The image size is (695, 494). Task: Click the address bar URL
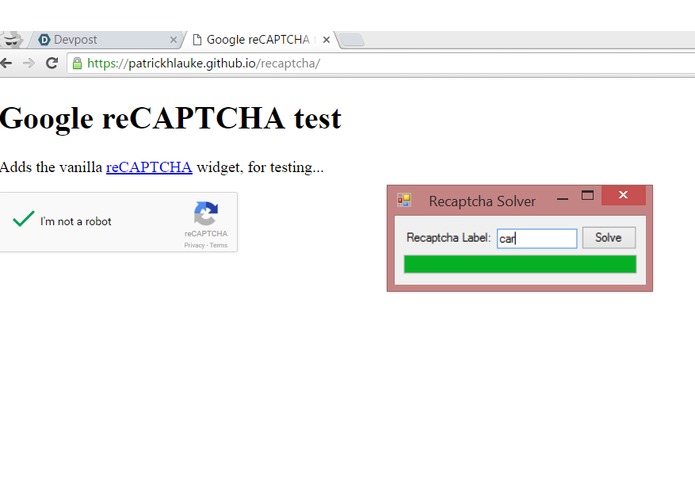(203, 63)
